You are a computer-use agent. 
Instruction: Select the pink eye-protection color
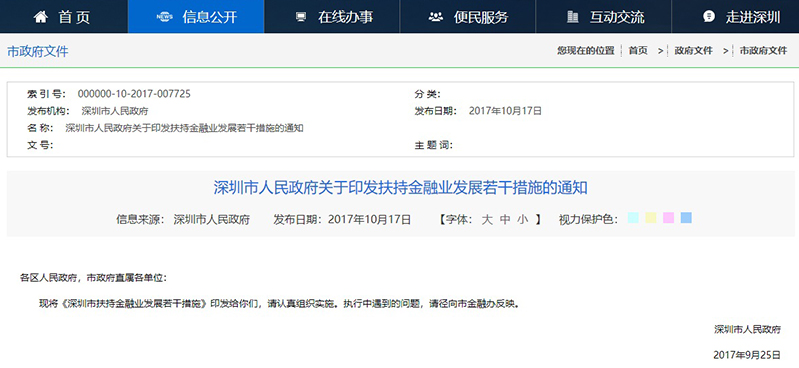(x=669, y=218)
